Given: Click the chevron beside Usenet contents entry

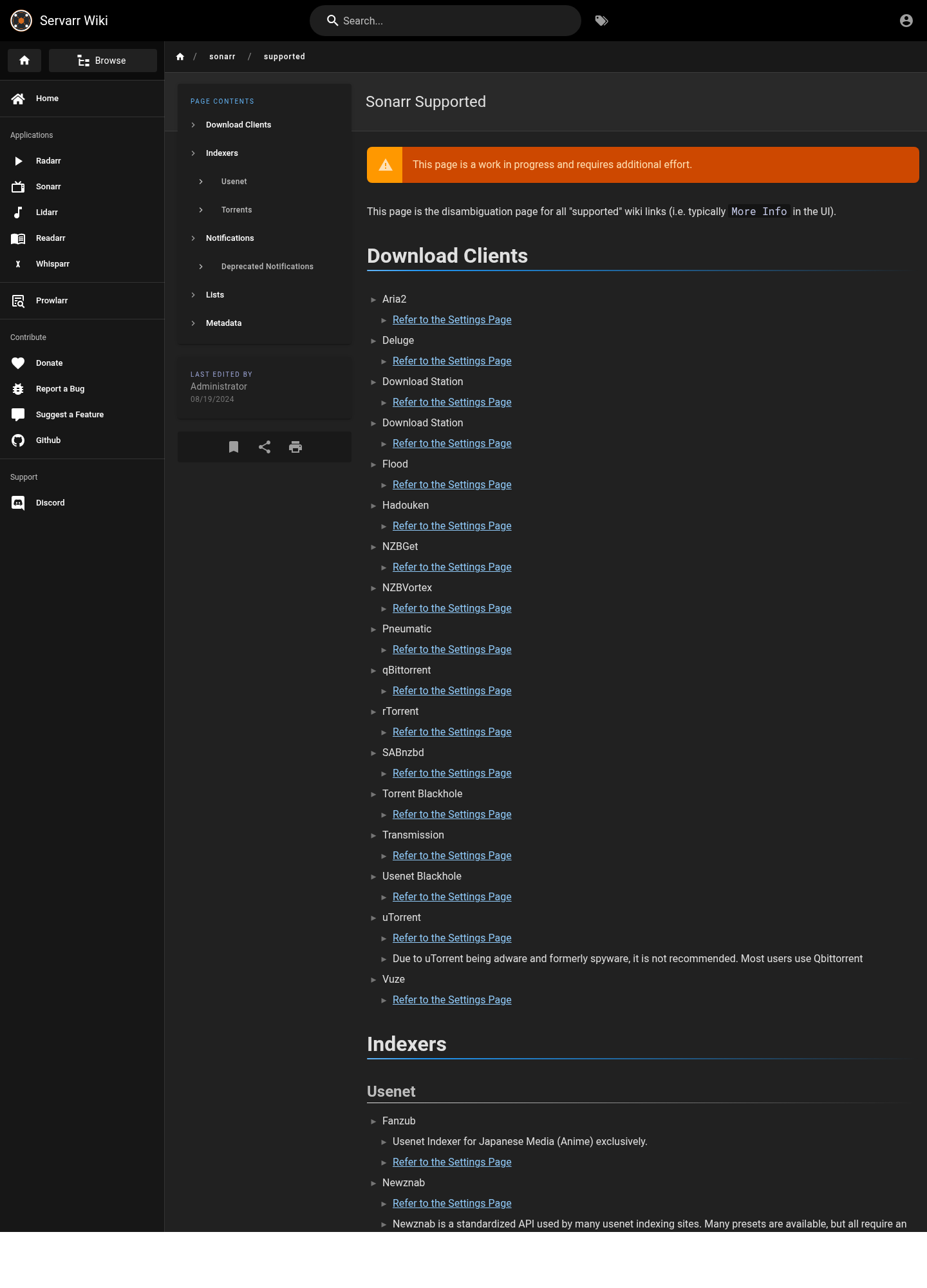Looking at the screenshot, I should 201,182.
